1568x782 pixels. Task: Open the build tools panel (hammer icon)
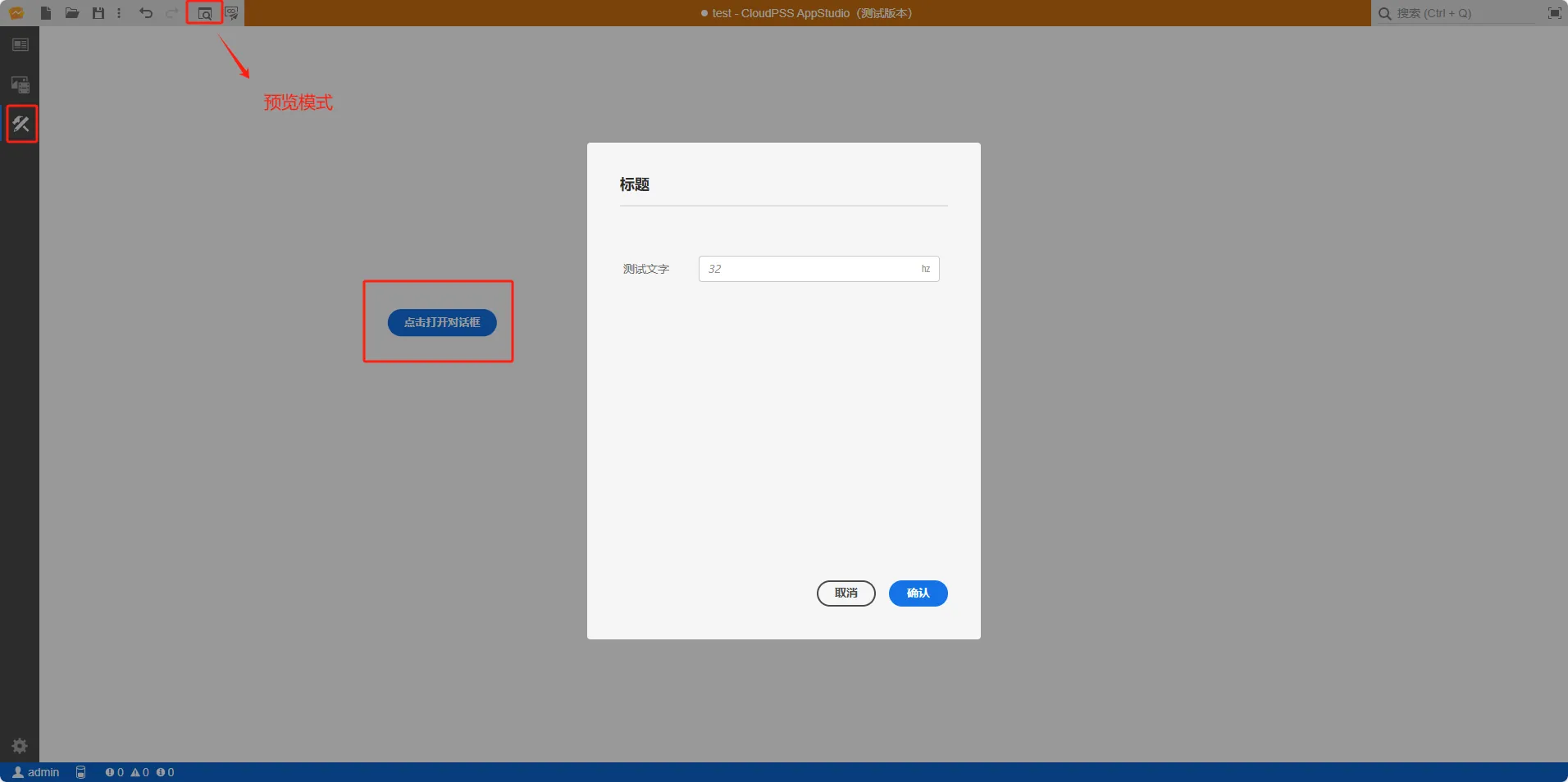pyautogui.click(x=21, y=124)
